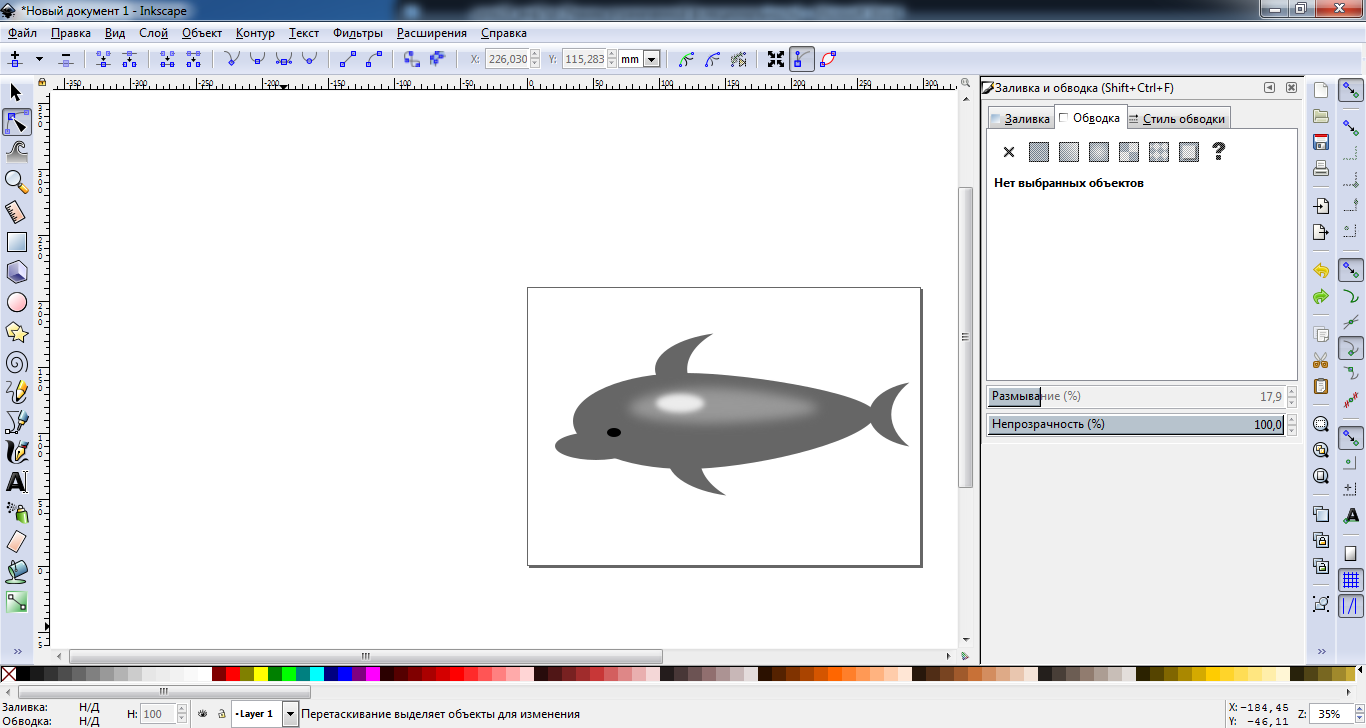1366x728 pixels.
Task: Click the object to path icon
Action: pos(411,59)
